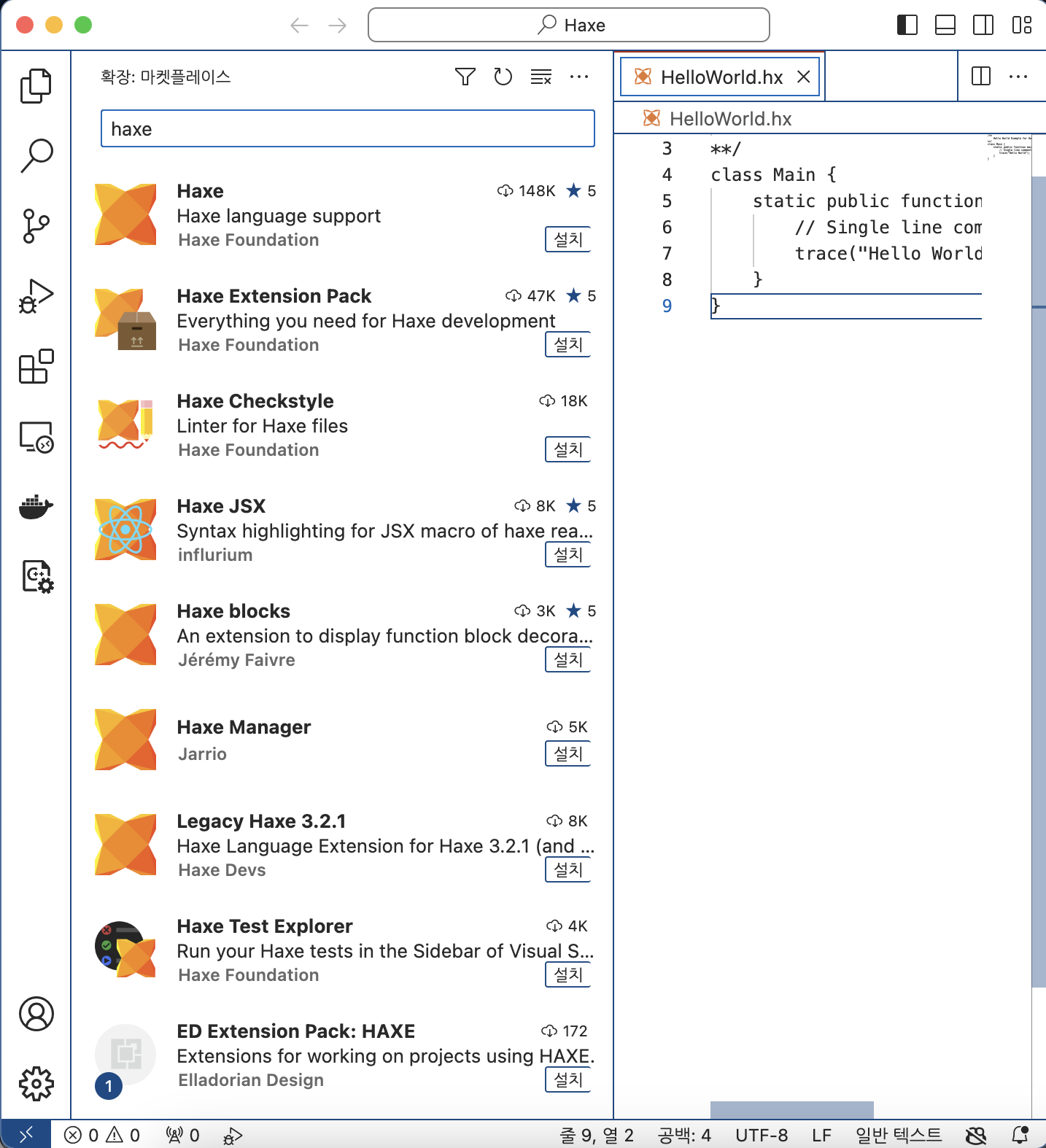Change end of line sequence LF
The height and width of the screenshot is (1148, 1046).
(821, 1135)
